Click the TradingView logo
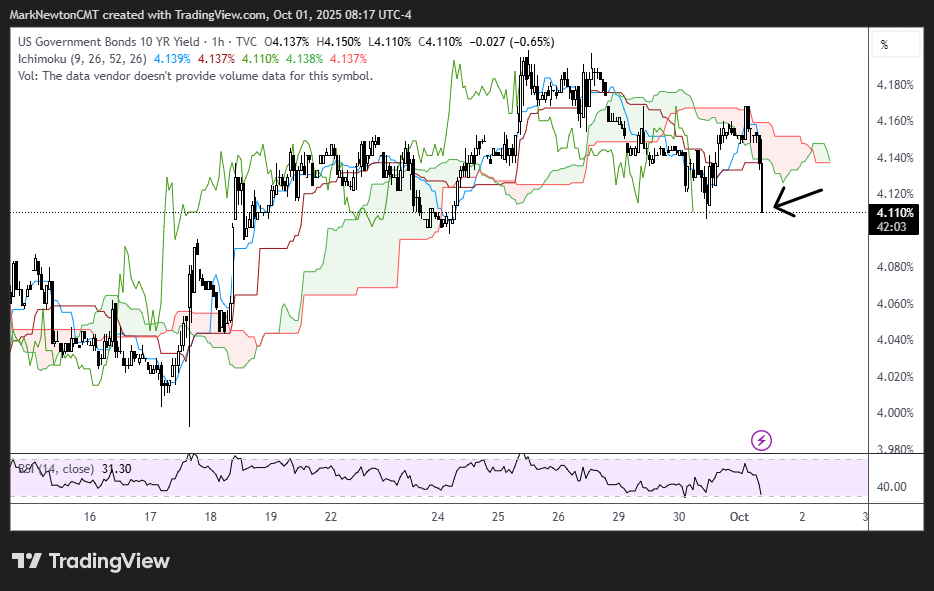This screenshot has height=591, width=934. tap(91, 561)
